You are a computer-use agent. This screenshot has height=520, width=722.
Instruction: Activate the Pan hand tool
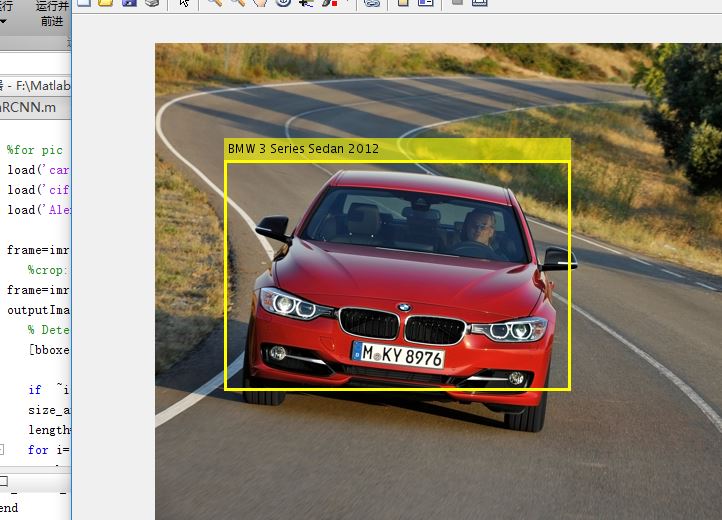point(261,2)
